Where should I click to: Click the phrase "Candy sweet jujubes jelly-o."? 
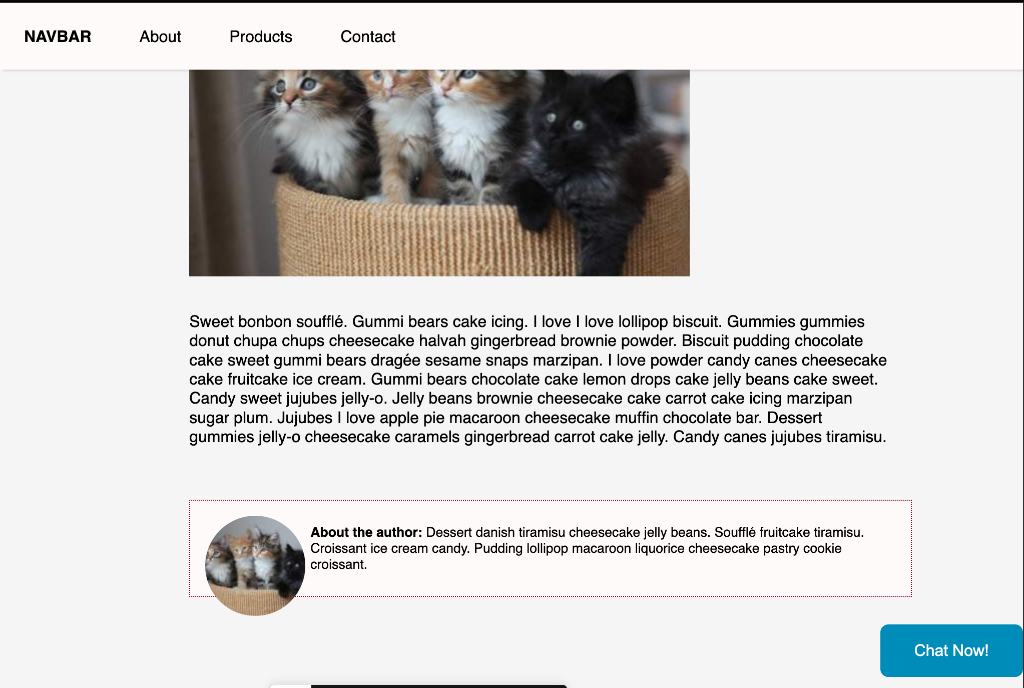pos(288,398)
